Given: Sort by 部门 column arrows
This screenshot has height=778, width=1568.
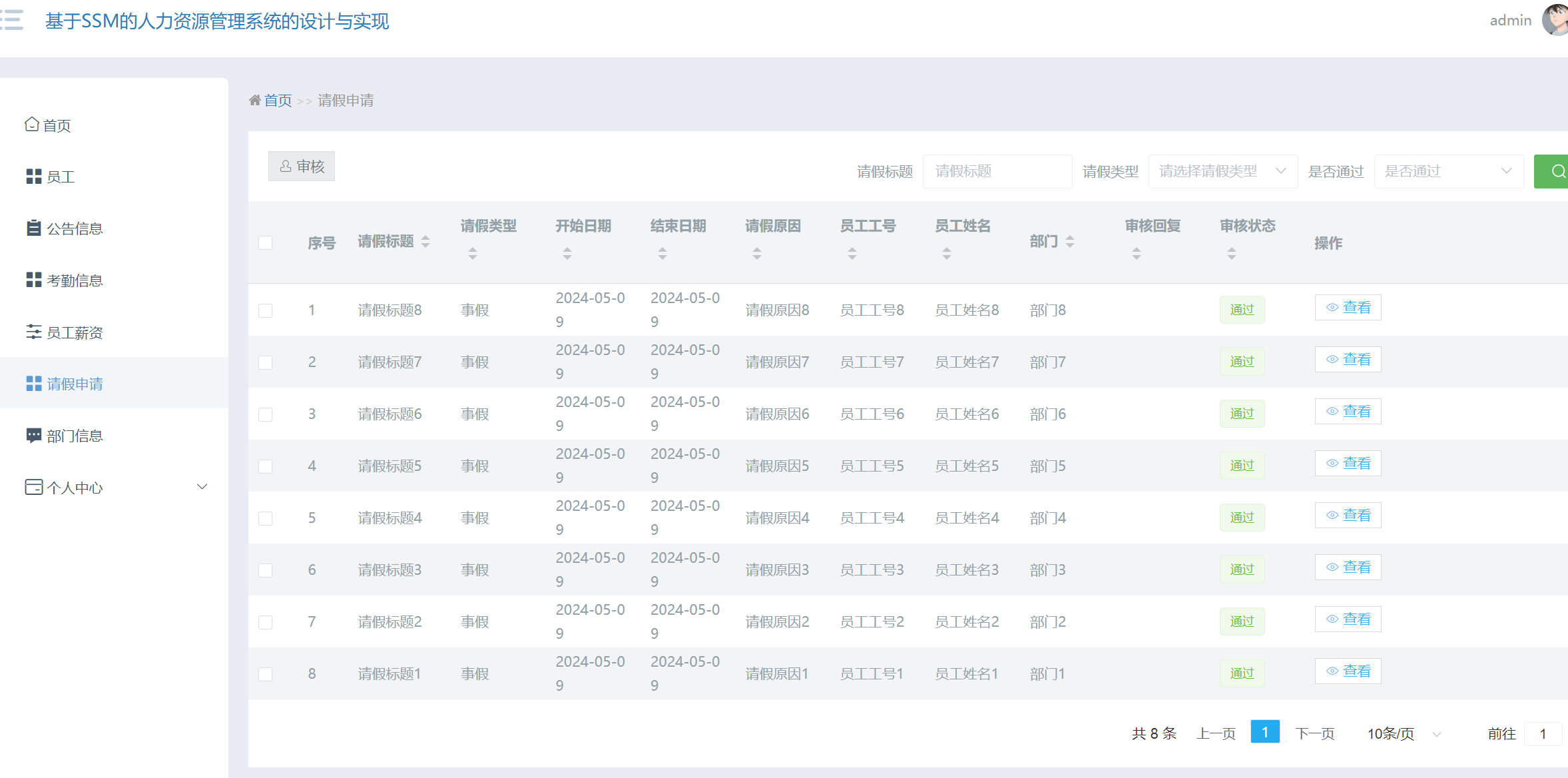Looking at the screenshot, I should (1070, 241).
